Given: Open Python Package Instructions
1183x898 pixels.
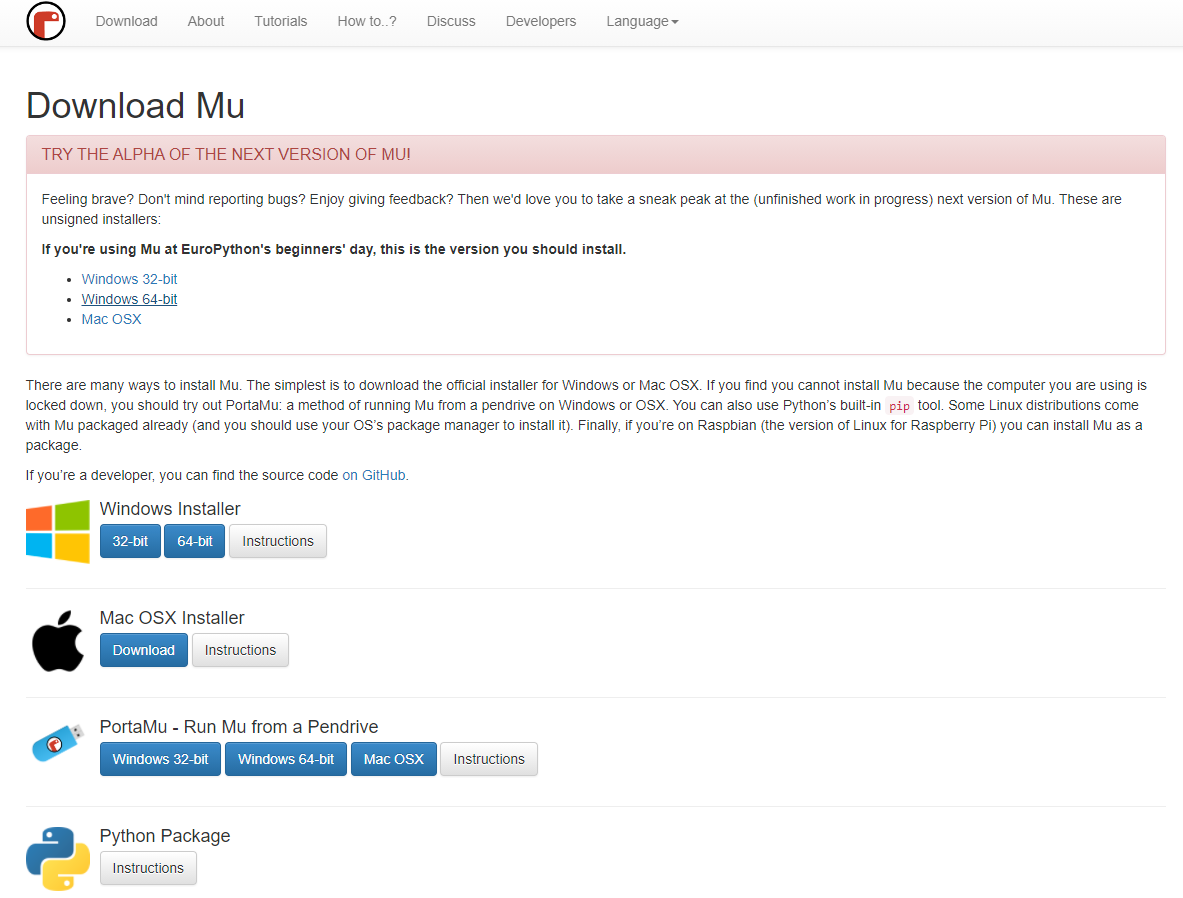Looking at the screenshot, I should (148, 868).
